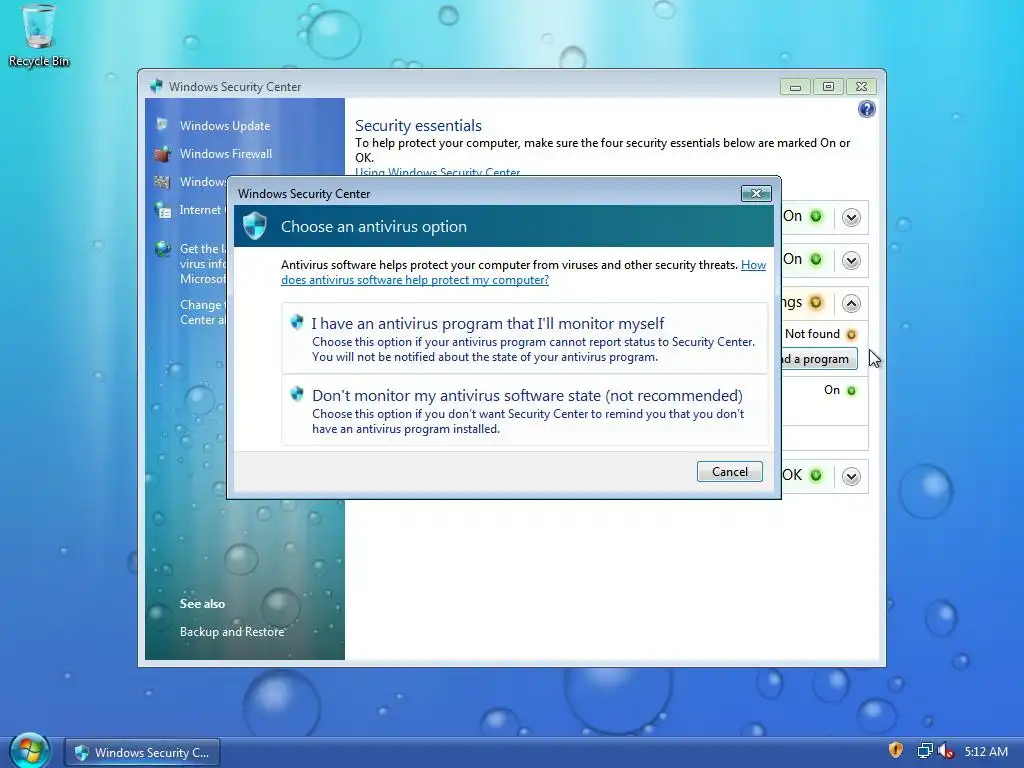Click the Cancel button in the dialog
Screen dimensions: 1024x768
[x=729, y=472]
